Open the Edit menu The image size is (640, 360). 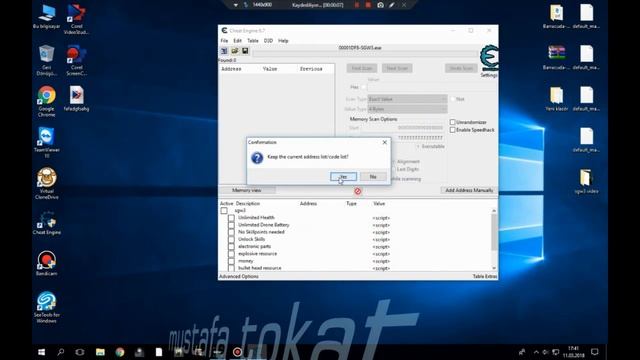tap(238, 41)
